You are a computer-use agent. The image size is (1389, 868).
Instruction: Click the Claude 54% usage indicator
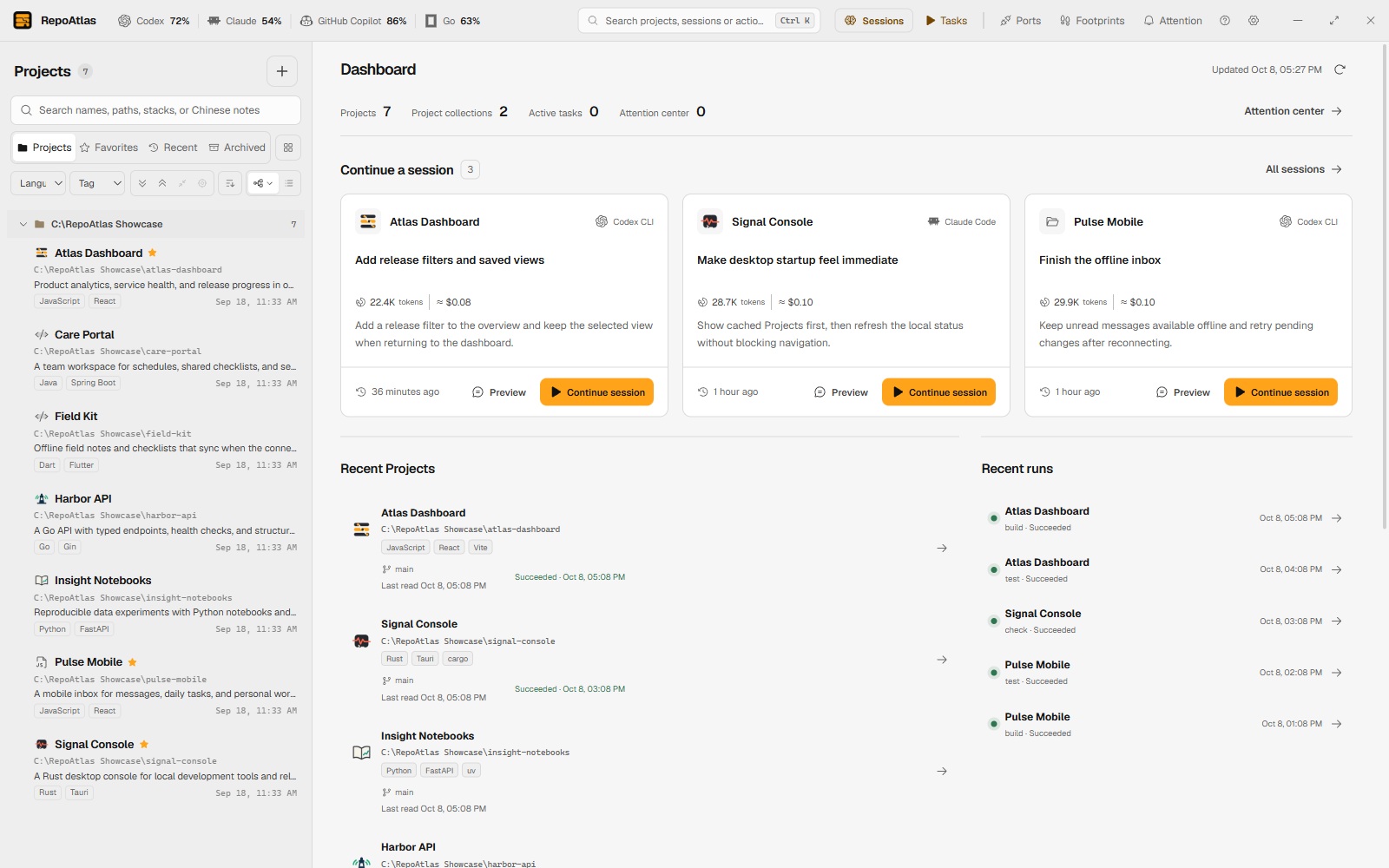245,21
